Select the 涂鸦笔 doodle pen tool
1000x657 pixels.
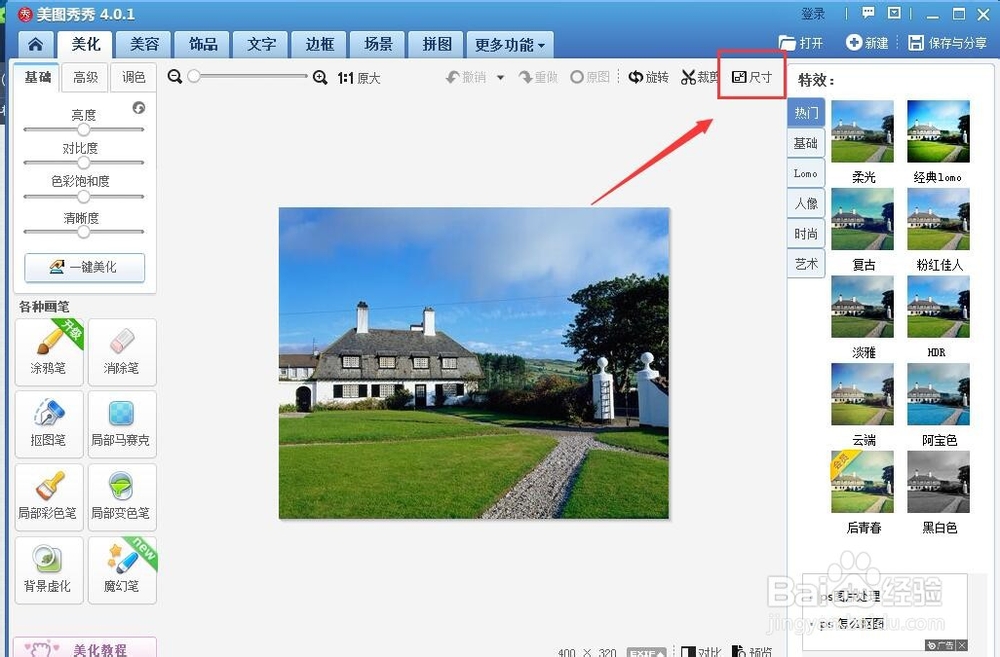pyautogui.click(x=49, y=352)
